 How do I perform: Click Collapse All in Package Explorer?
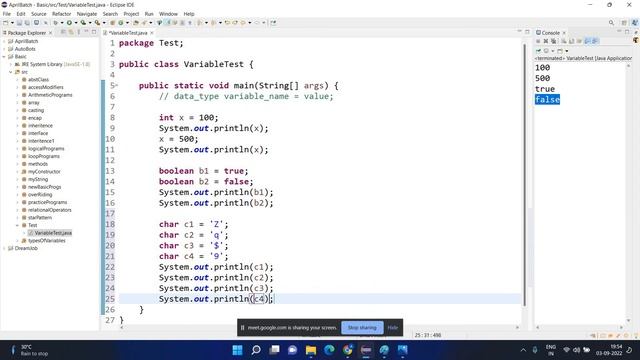pos(63,32)
